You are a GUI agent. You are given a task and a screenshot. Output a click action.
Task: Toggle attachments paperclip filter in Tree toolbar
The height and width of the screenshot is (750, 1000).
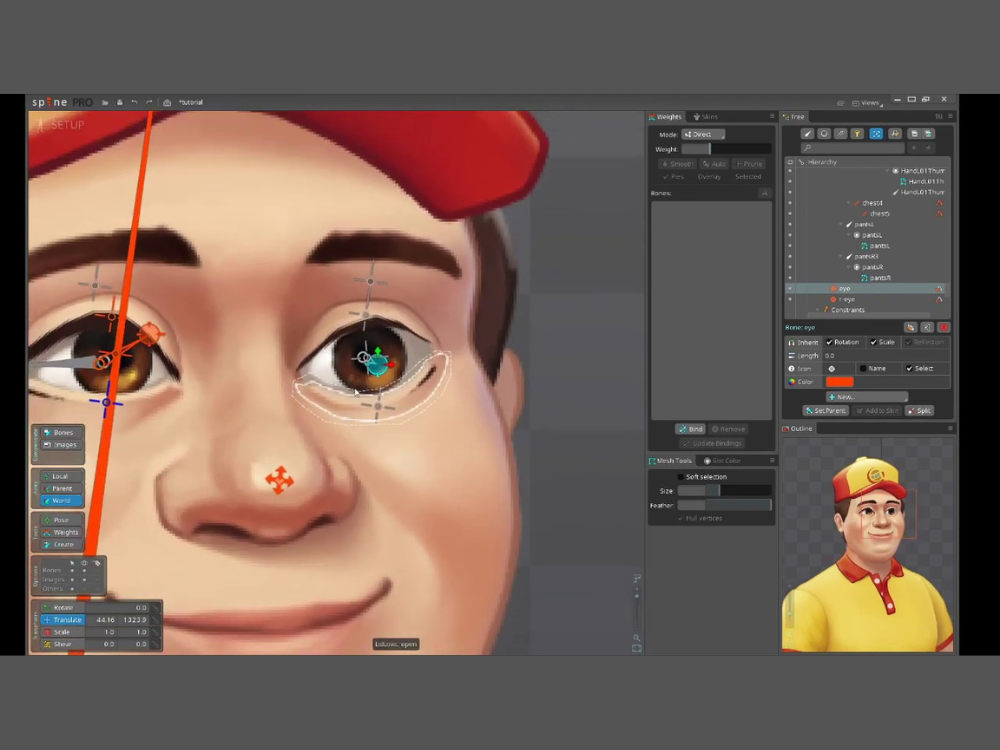click(841, 133)
